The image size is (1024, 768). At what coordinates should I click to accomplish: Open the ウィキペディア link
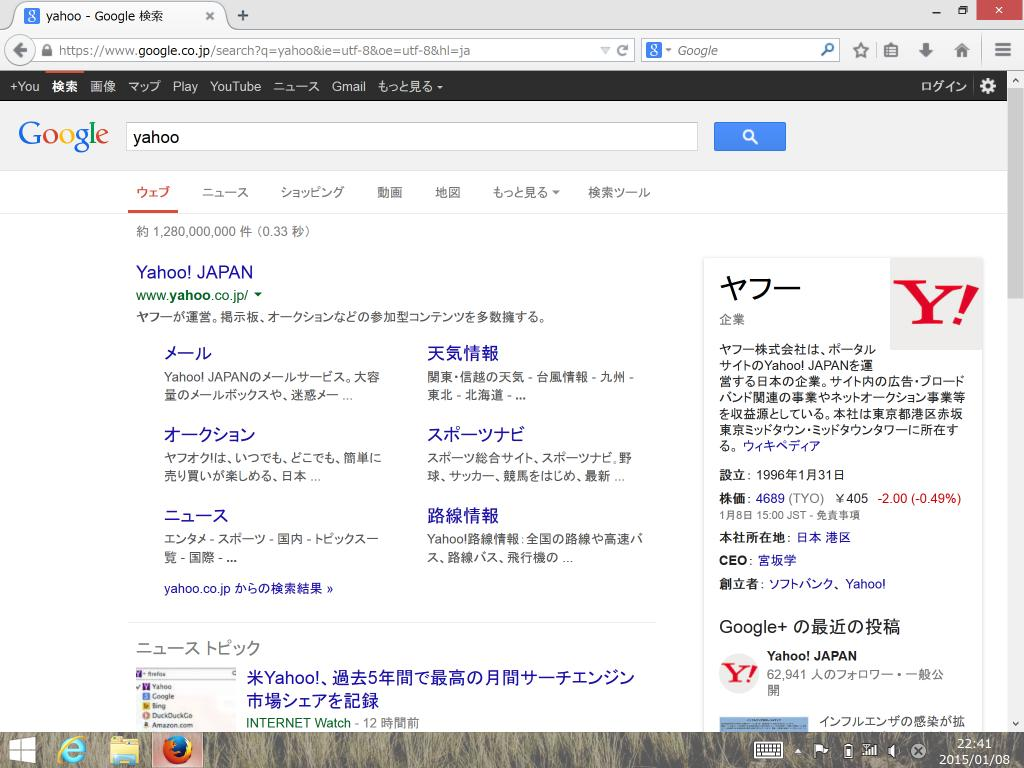click(781, 445)
